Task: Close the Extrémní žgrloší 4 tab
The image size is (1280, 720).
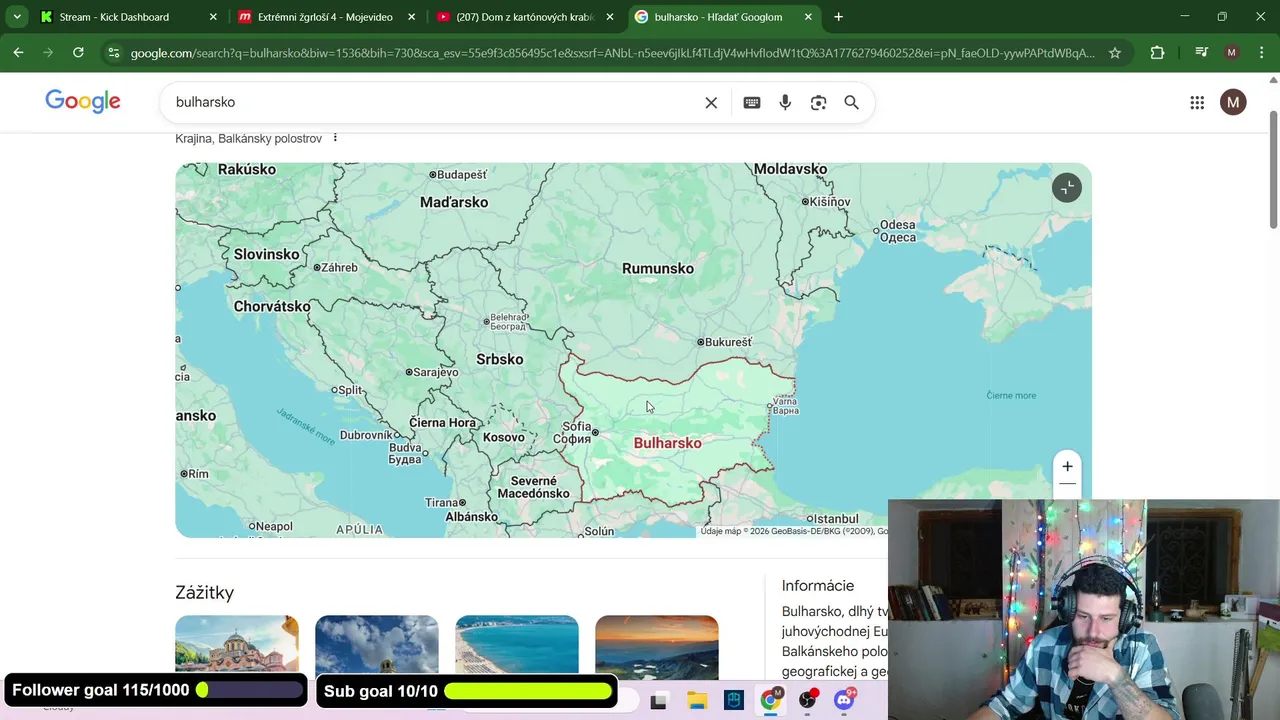Action: [x=412, y=17]
